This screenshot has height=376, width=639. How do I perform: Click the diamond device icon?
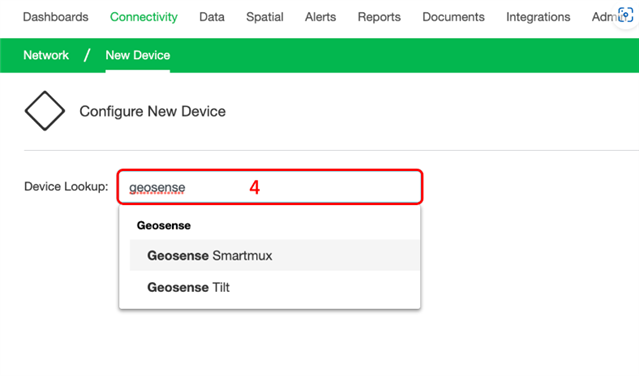[45, 111]
